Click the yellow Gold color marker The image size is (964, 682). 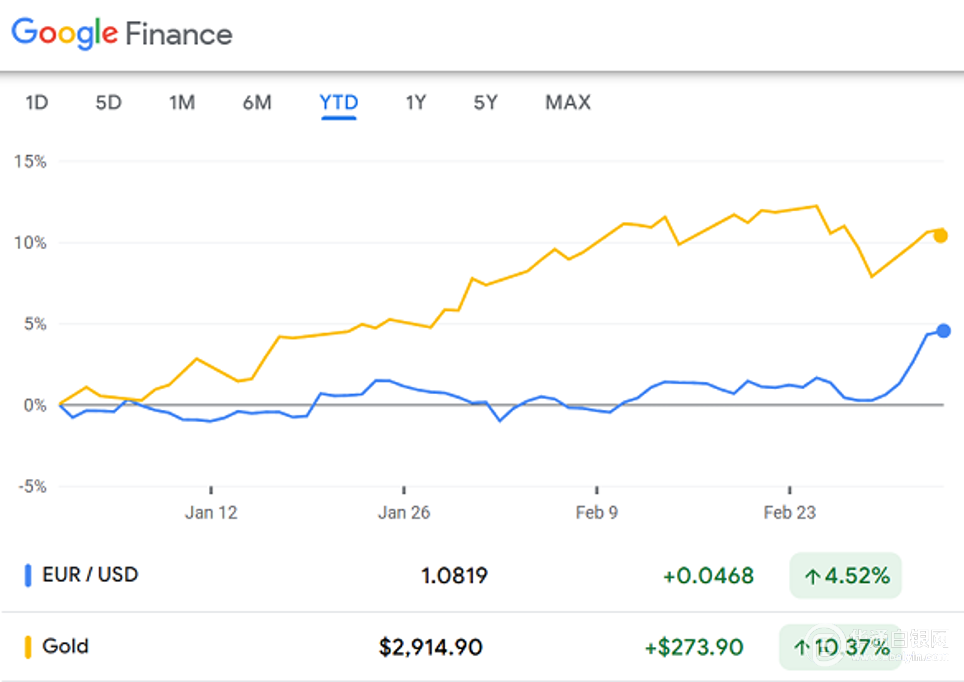pyautogui.click(x=28, y=647)
